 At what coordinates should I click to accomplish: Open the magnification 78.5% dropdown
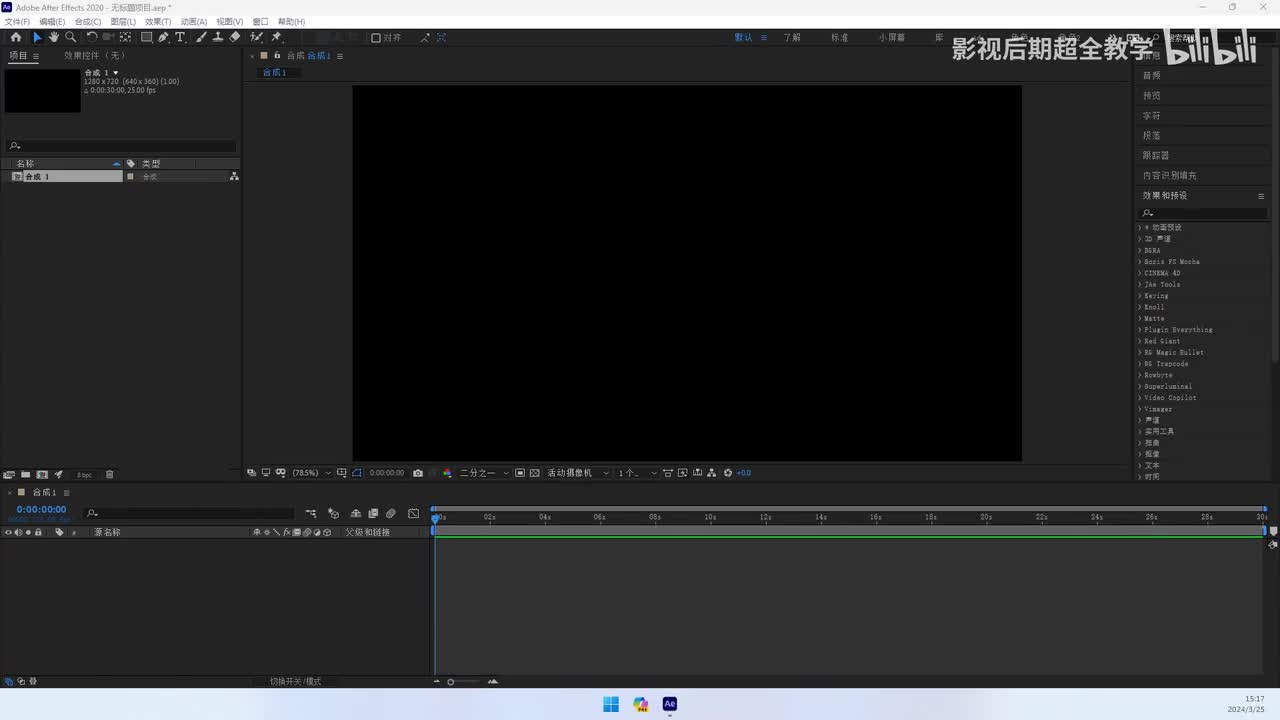(311, 473)
